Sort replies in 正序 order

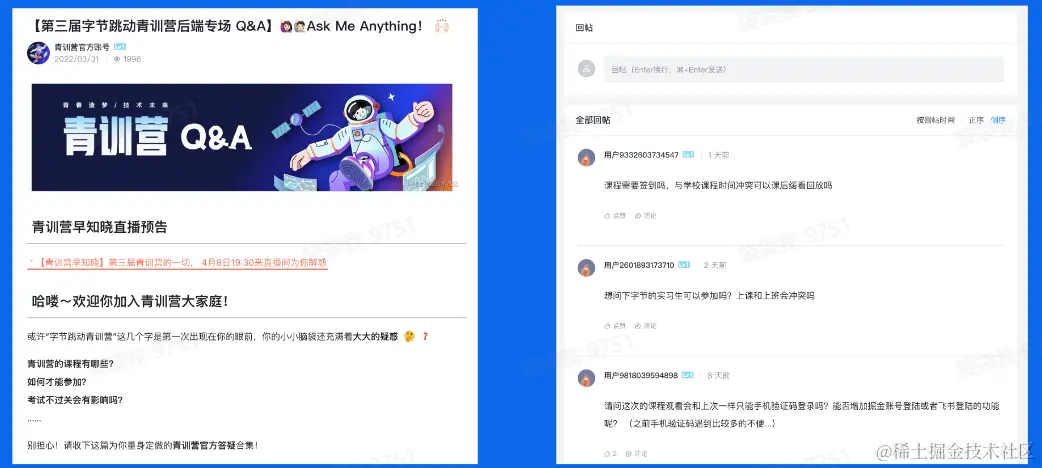coord(976,120)
